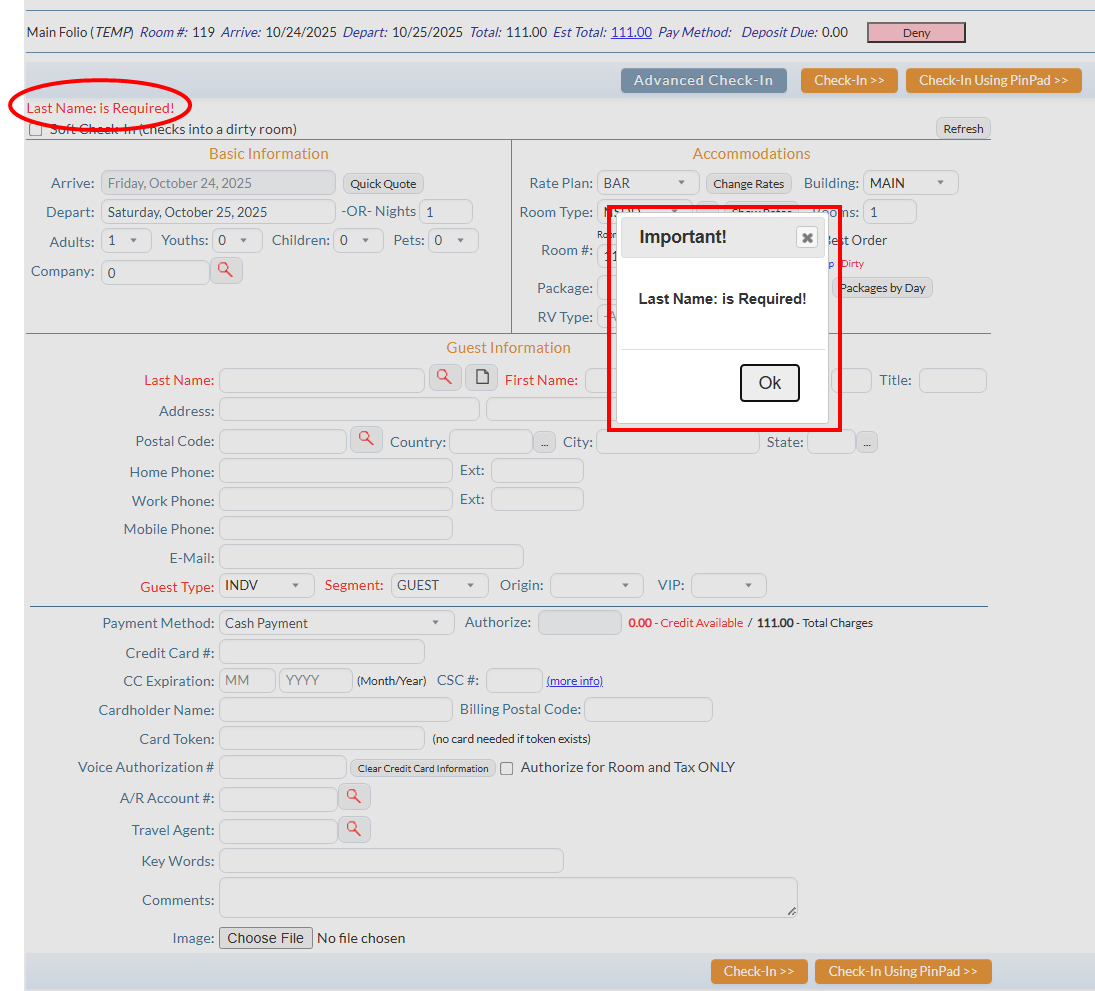Screen dimensions: 1095x991
Task: Open the Rate Plan dropdown showing BAR
Action: tap(648, 183)
